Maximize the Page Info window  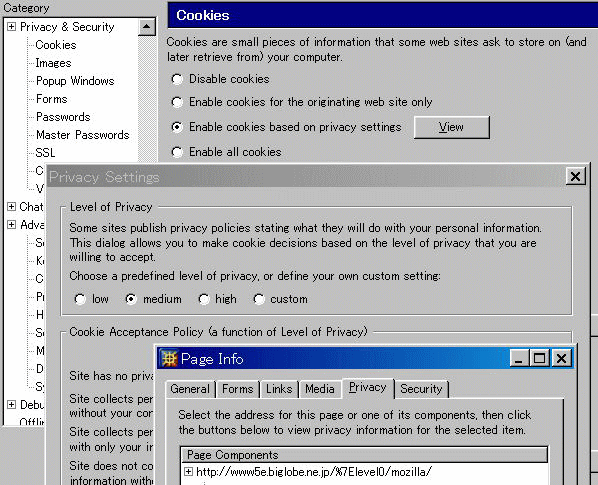point(539,358)
